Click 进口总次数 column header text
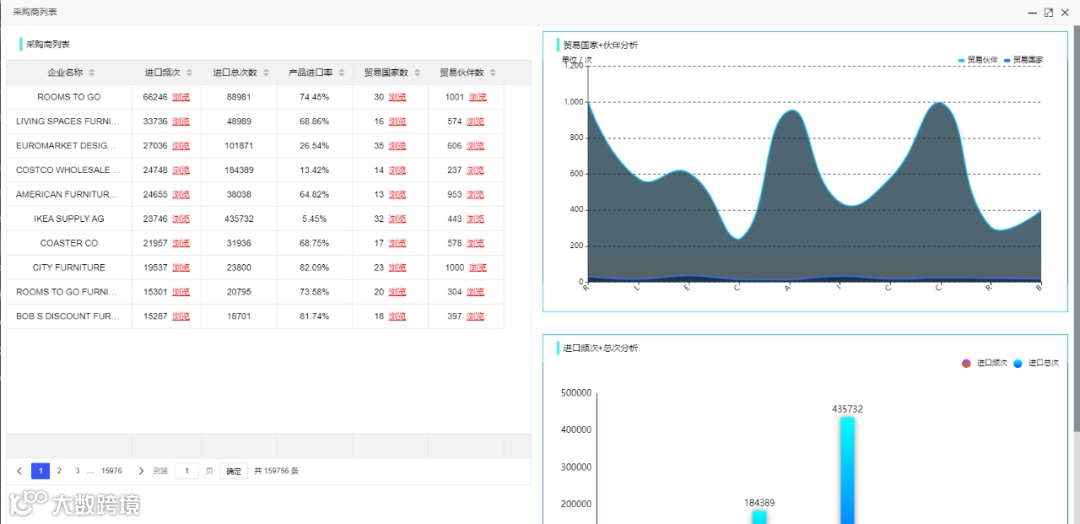This screenshot has width=1080, height=524. (235, 72)
